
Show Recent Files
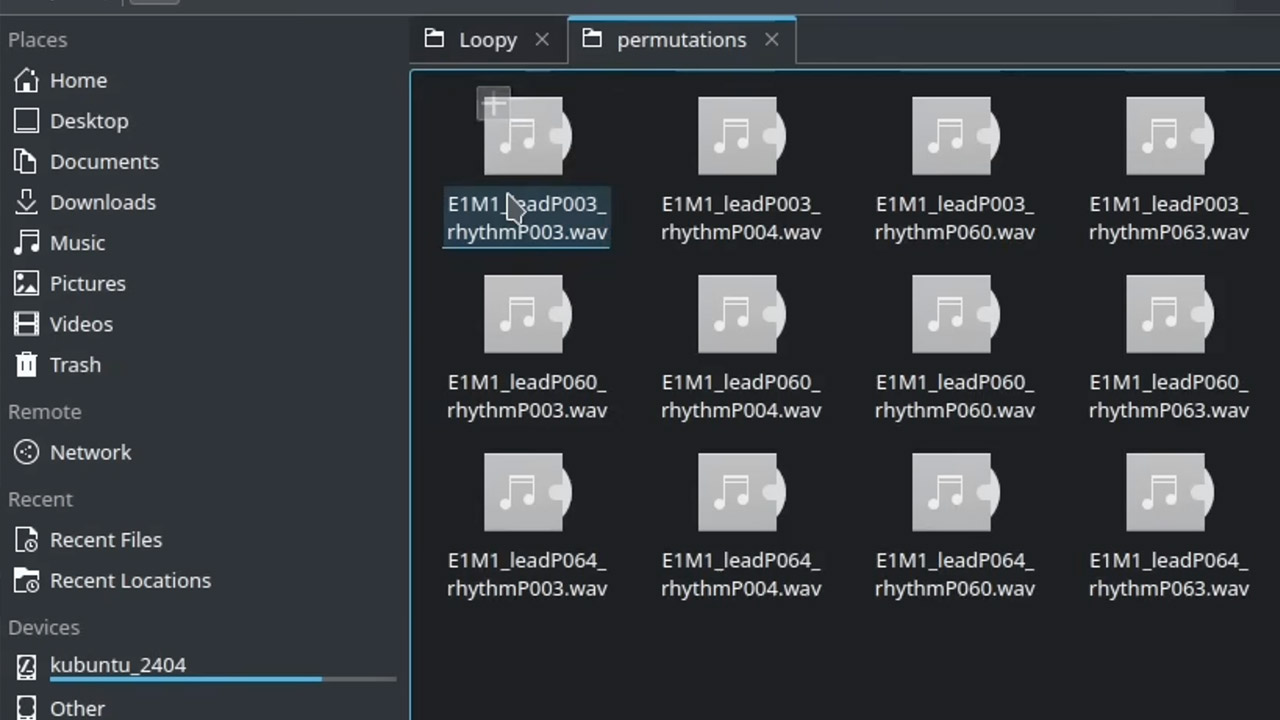(204, 540)
